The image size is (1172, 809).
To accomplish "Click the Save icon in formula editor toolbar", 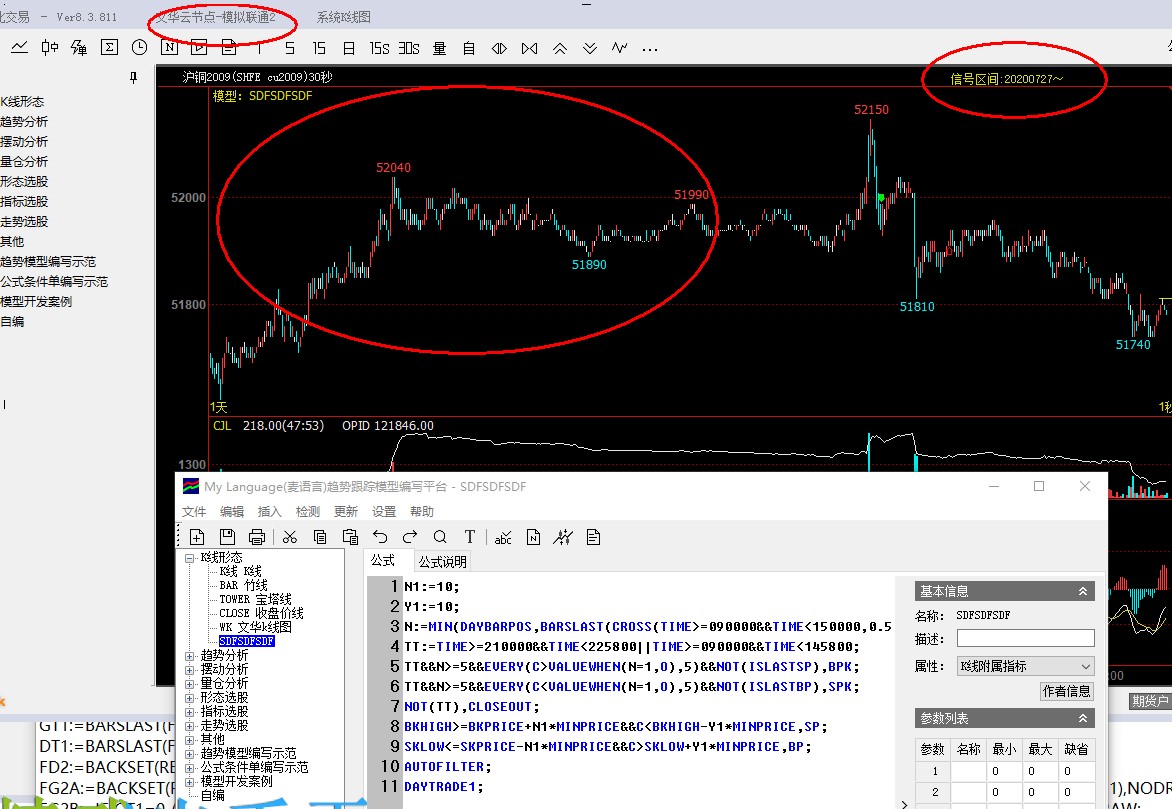I will pos(227,537).
